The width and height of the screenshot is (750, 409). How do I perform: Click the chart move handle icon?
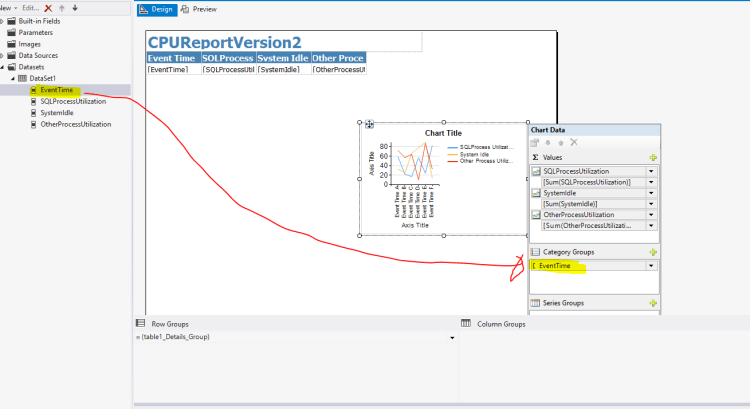[x=369, y=124]
